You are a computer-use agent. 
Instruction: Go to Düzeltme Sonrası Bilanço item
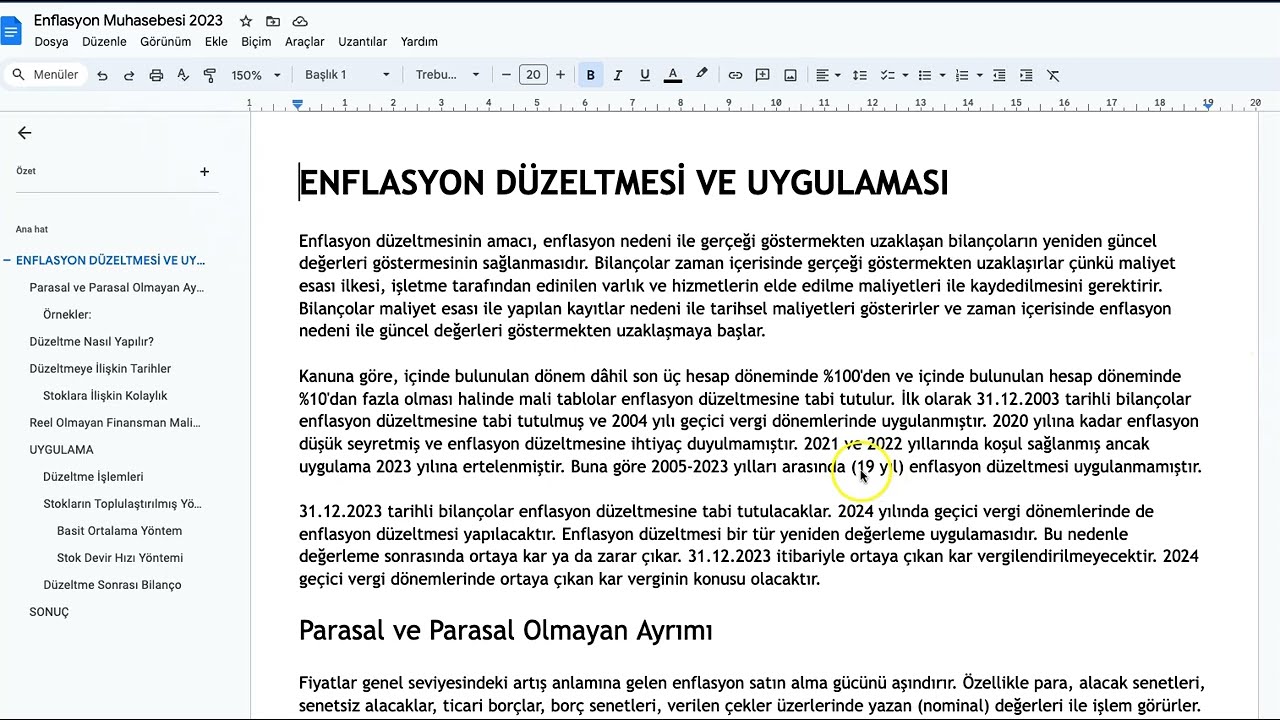click(x=112, y=584)
